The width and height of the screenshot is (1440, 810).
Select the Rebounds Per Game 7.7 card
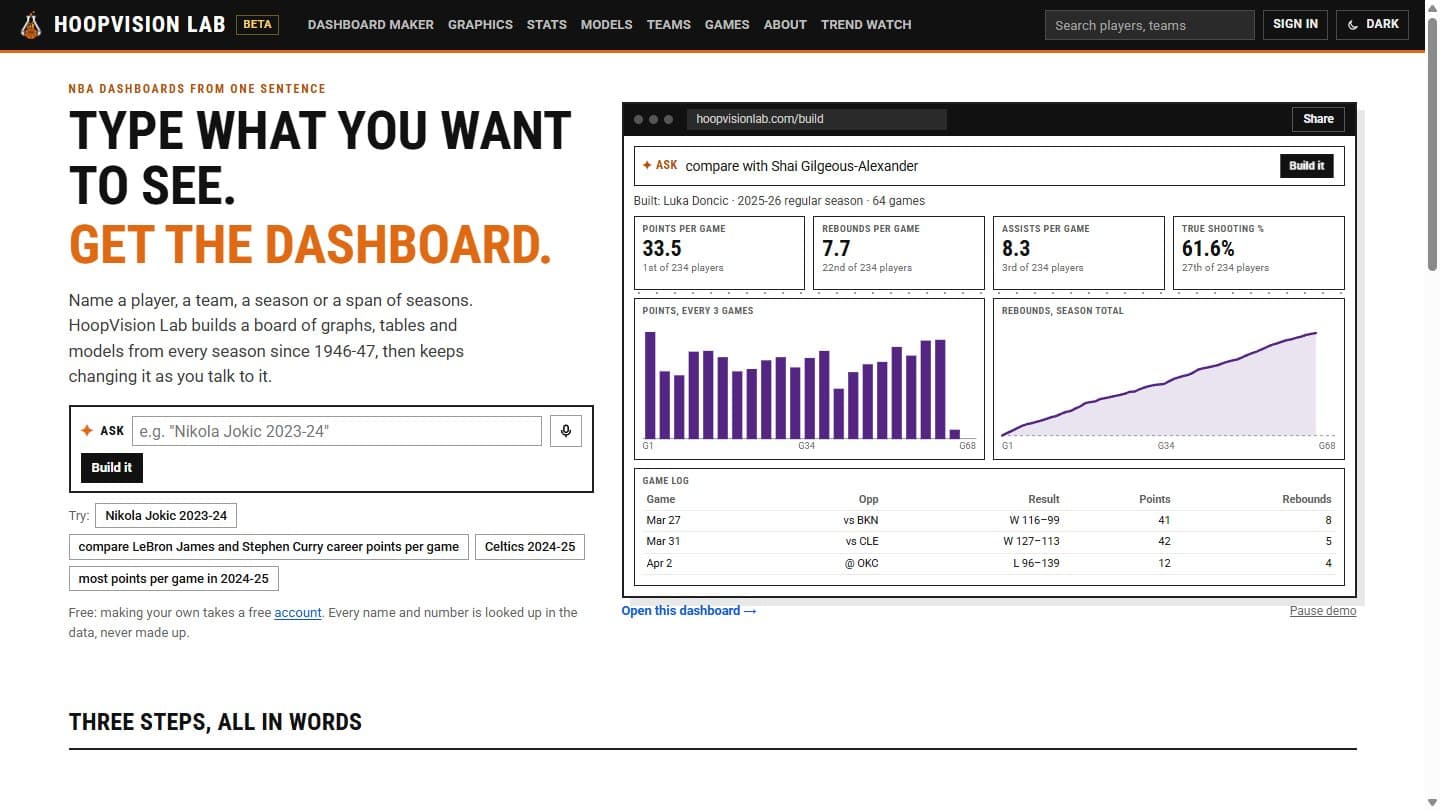[899, 253]
